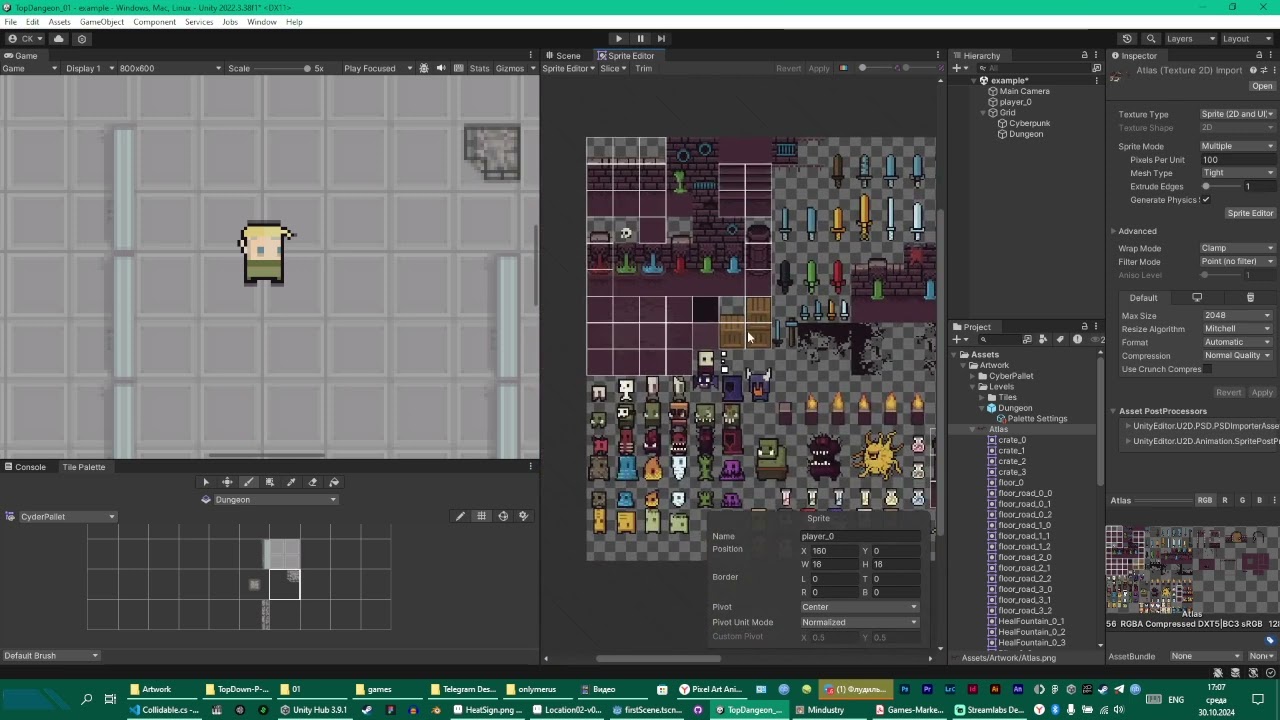Select the Tile Palette paintbrush tool
Viewport: 1280px width, 720px height.
click(249, 482)
